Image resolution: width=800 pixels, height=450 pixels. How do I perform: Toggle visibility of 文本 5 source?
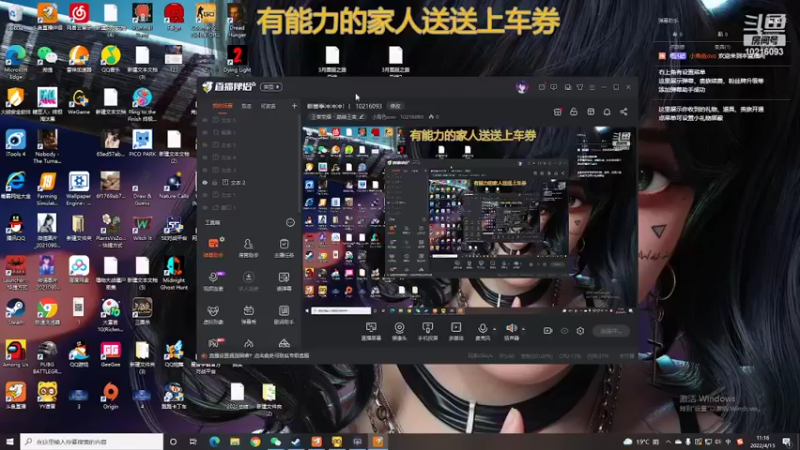205,145
